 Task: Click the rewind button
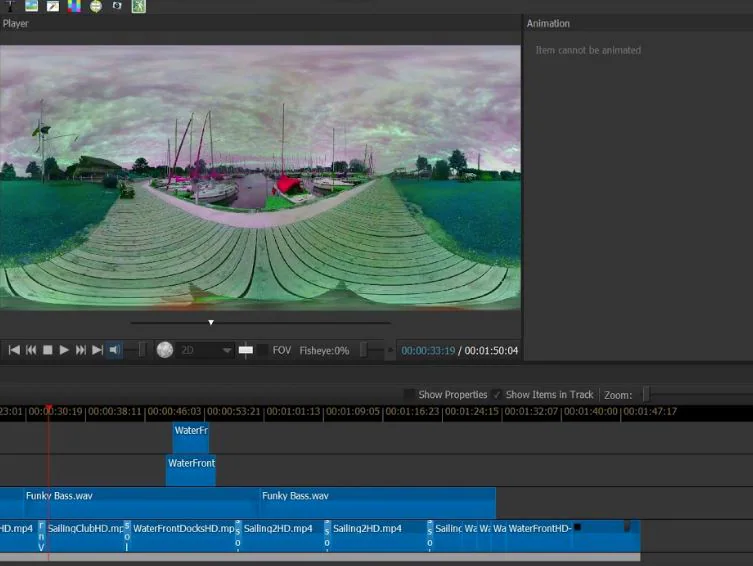coord(31,350)
